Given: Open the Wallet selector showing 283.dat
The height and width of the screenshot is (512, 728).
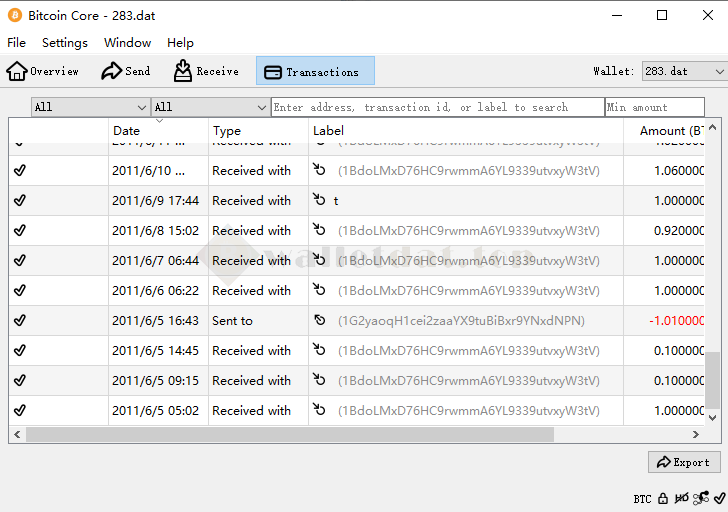Looking at the screenshot, I should pos(684,71).
